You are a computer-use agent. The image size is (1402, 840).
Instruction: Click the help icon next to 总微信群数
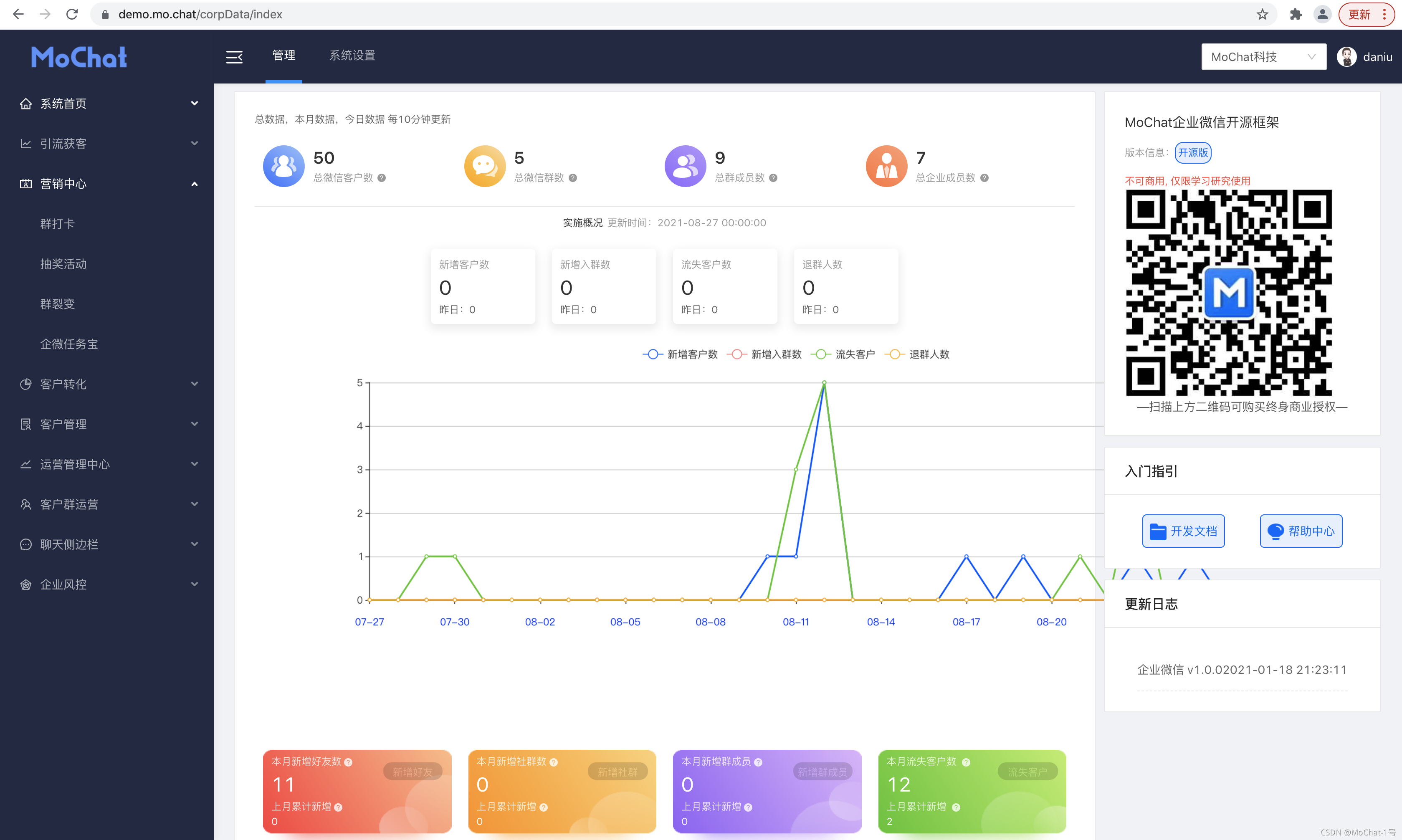tap(573, 178)
